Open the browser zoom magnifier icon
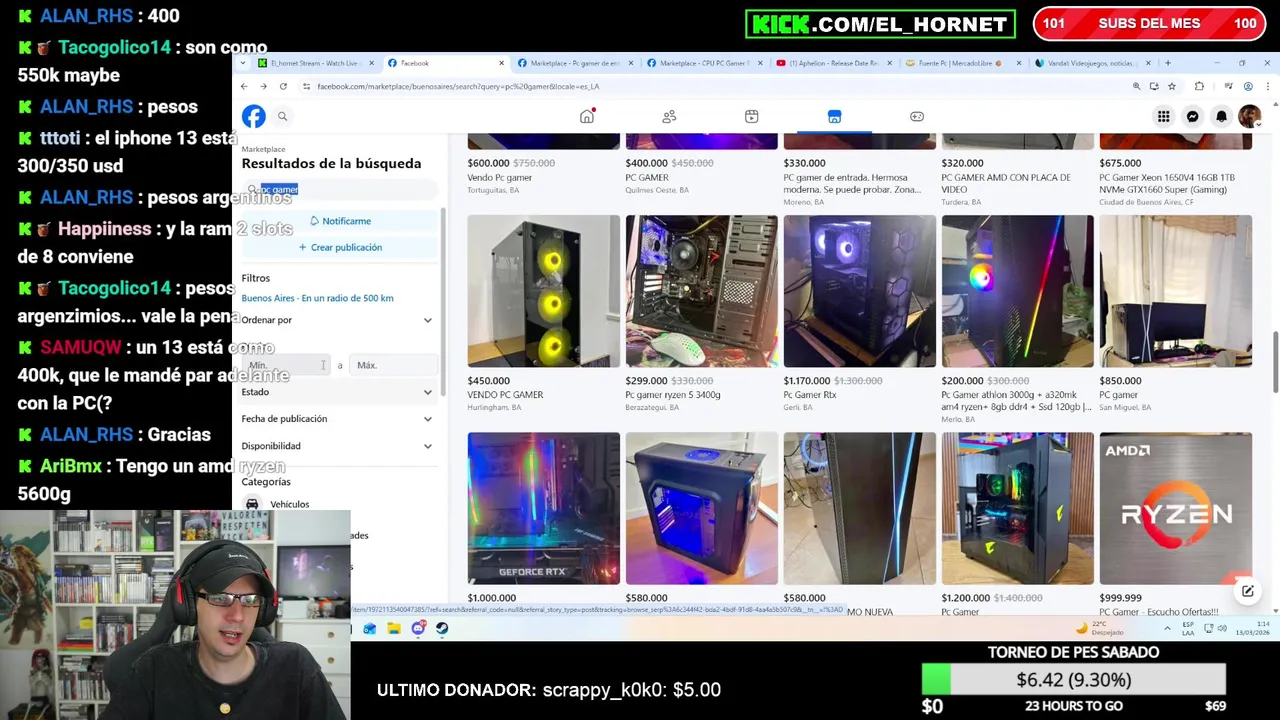 1136,87
